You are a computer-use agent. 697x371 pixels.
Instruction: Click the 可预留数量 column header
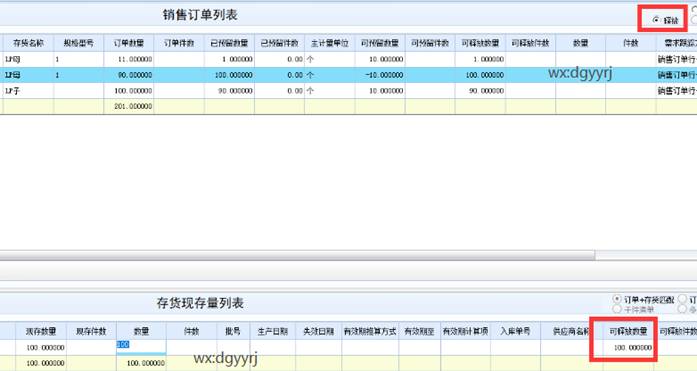(380, 43)
